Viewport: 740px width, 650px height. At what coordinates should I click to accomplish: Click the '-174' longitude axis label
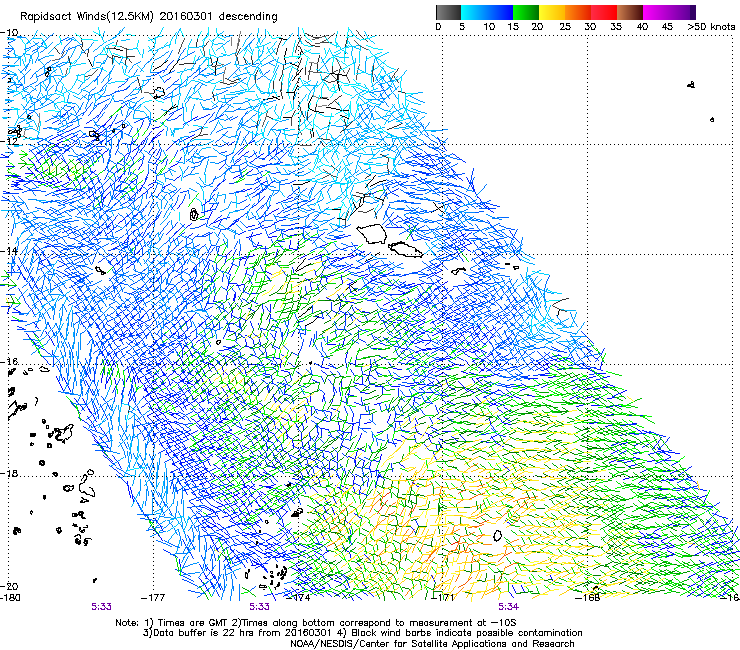point(298,598)
